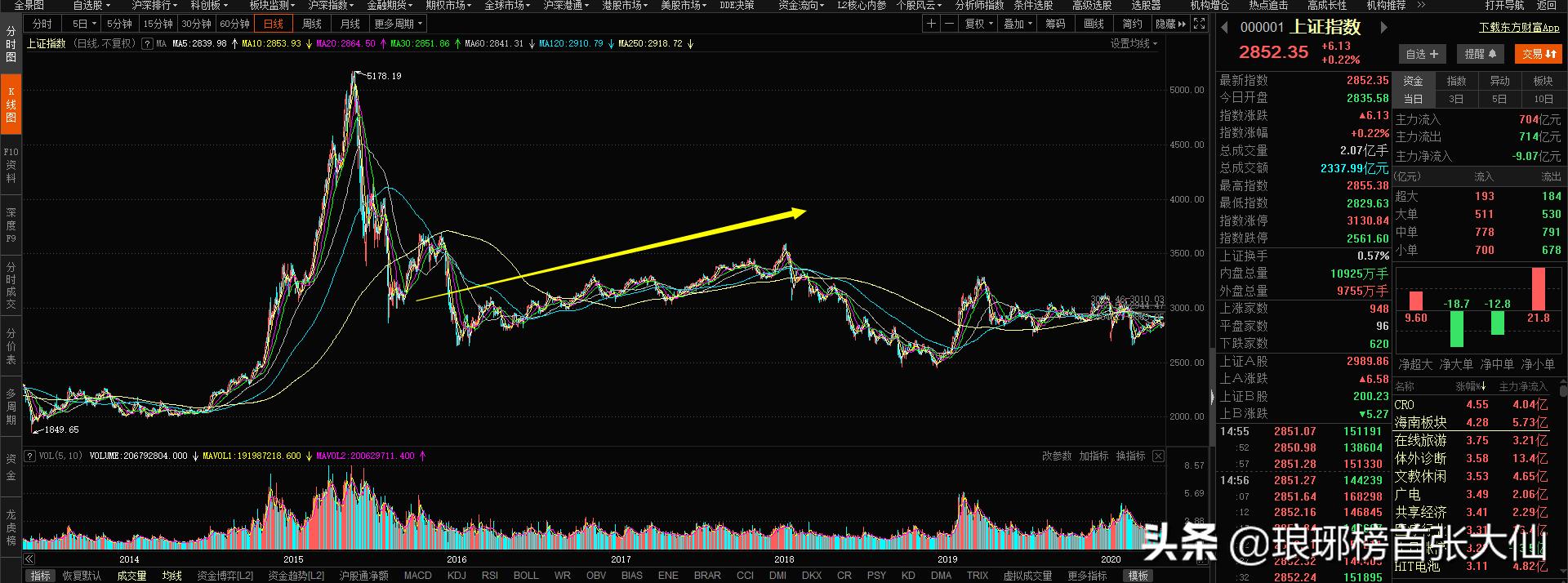This screenshot has width=1568, height=583.
Task: Open 全景图 menu item
Action: (29, 5)
